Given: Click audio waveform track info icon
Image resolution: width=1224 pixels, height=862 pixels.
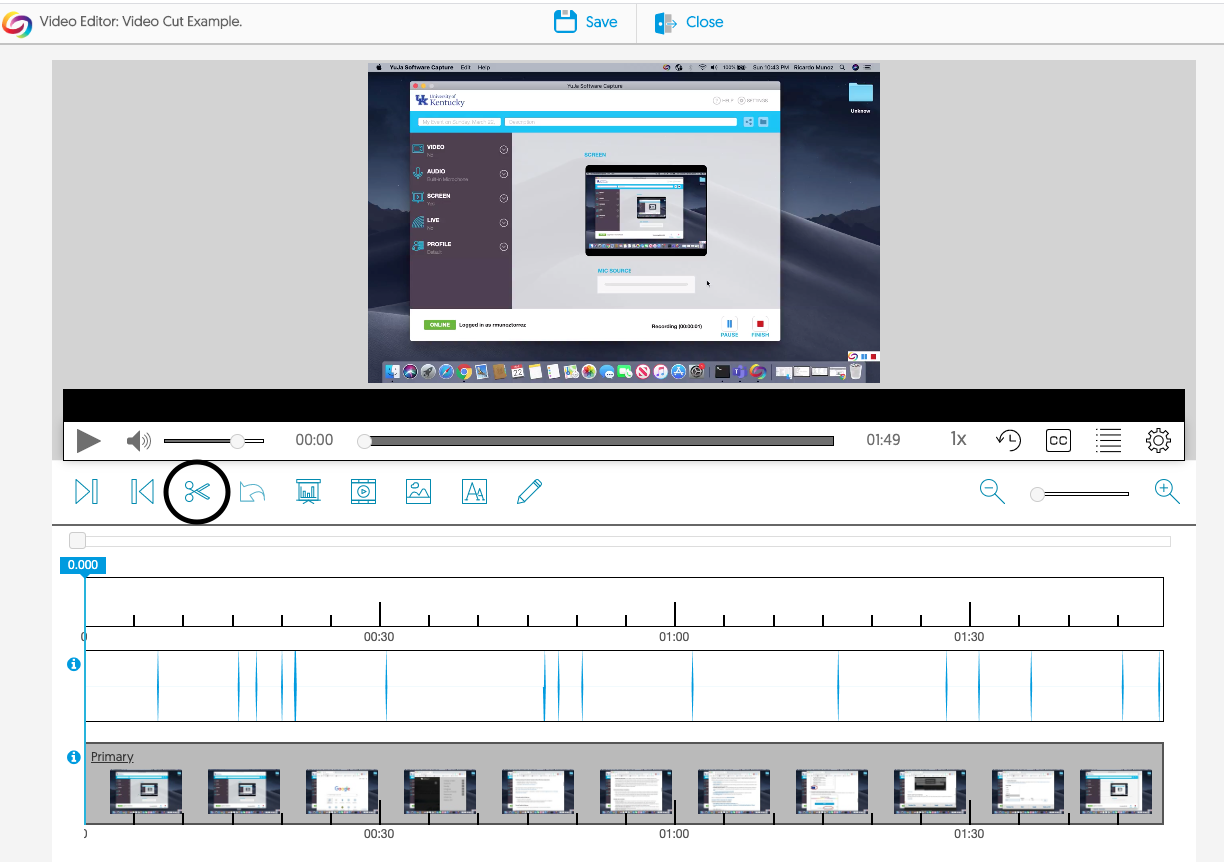Looking at the screenshot, I should (x=73, y=664).
